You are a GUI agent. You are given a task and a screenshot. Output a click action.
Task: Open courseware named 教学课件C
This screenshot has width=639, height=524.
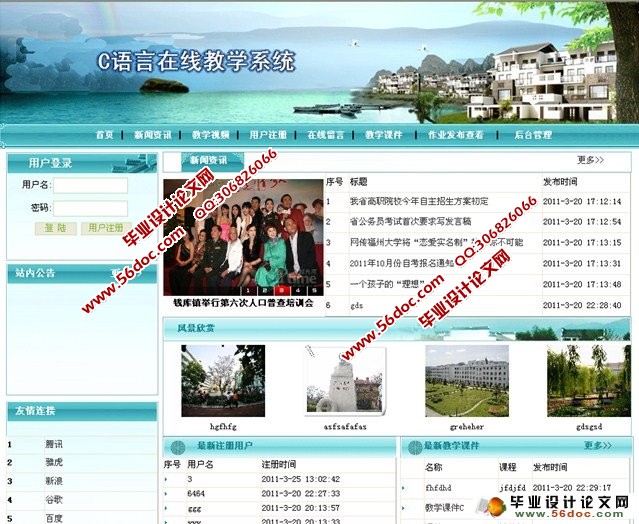point(445,508)
